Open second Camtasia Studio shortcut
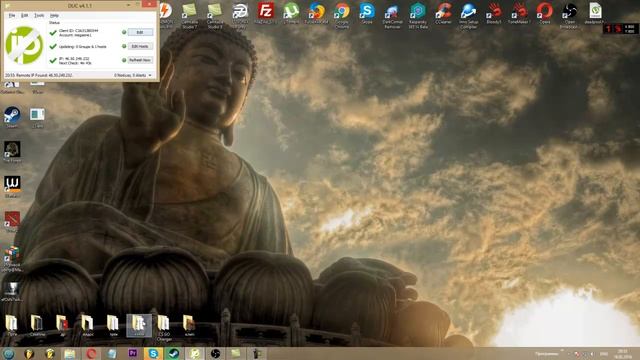Image resolution: width=640 pixels, height=360 pixels. (x=215, y=15)
